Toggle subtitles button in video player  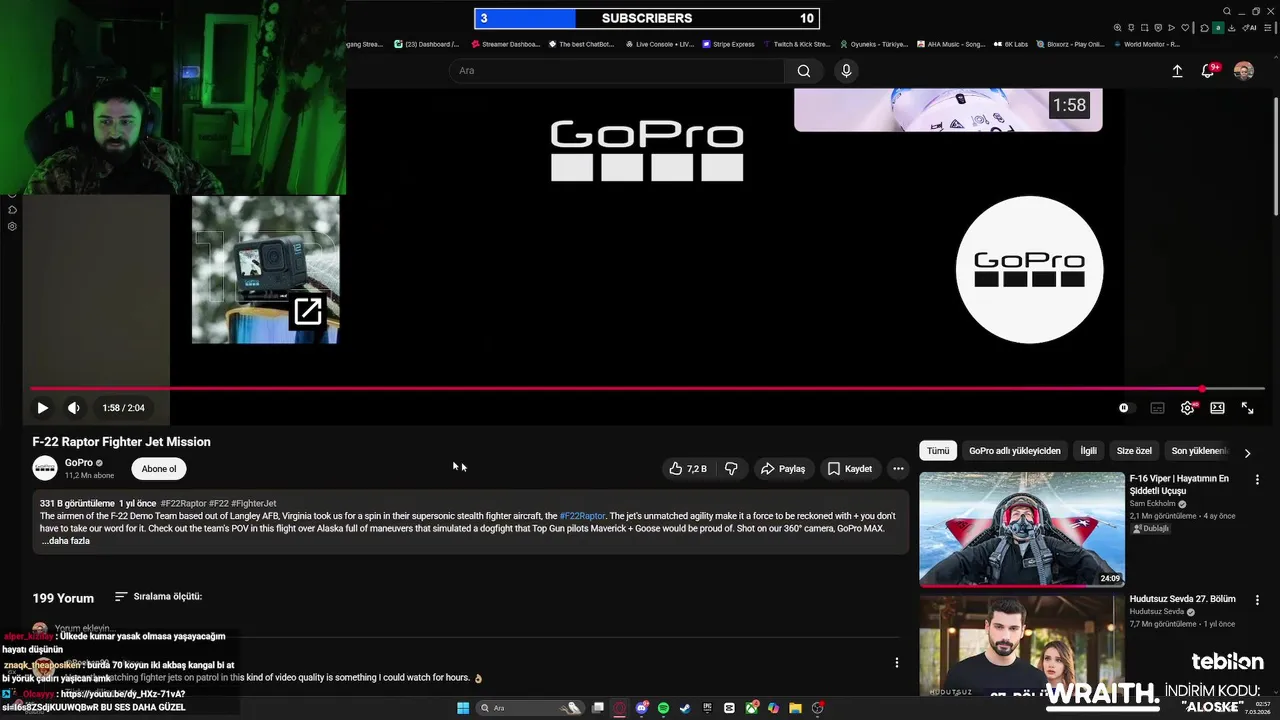[x=1157, y=408]
